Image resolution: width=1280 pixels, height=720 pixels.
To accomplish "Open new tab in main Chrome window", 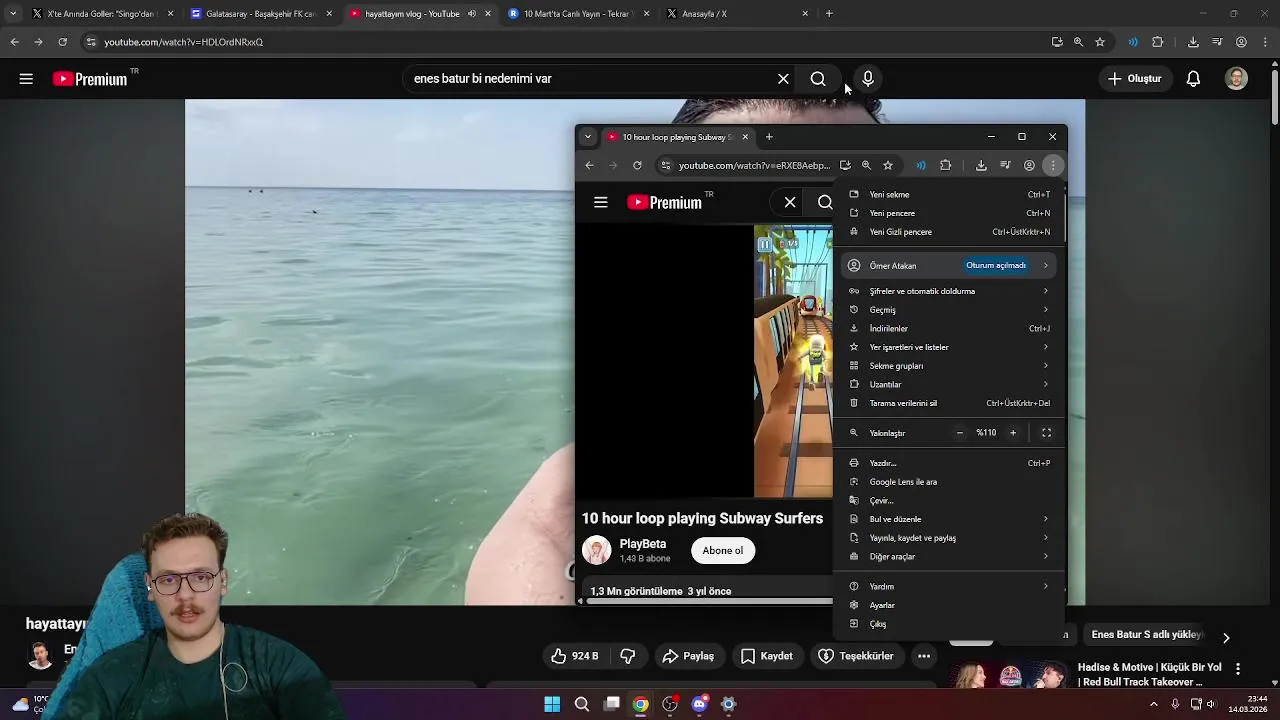I will [x=829, y=14].
